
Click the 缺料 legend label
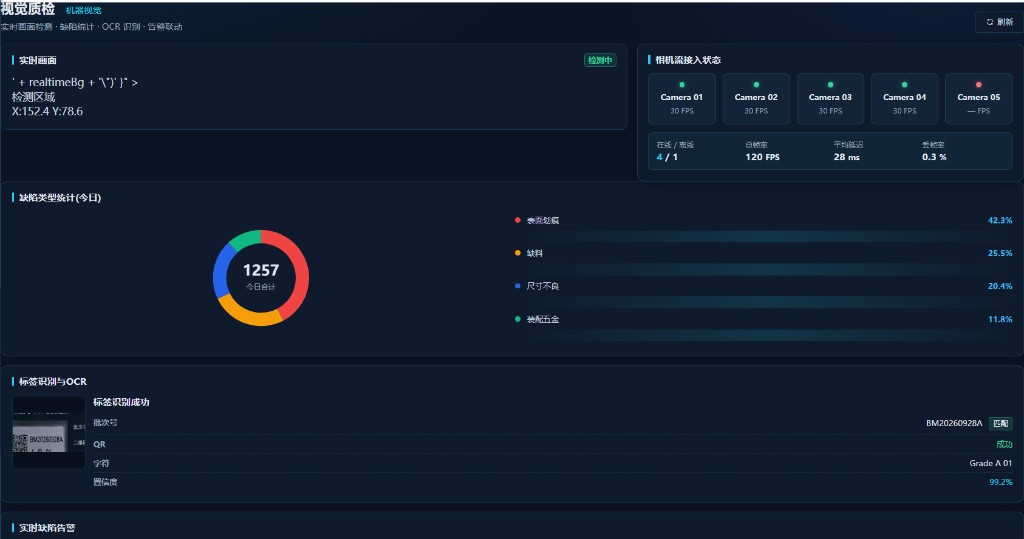(534, 253)
